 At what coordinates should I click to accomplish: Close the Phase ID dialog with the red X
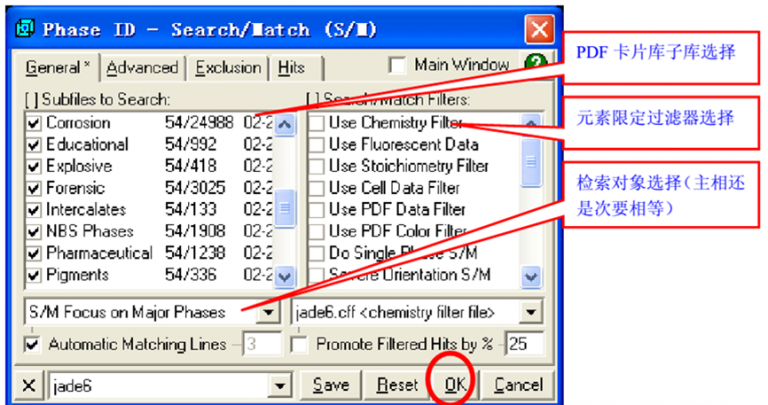click(x=540, y=30)
